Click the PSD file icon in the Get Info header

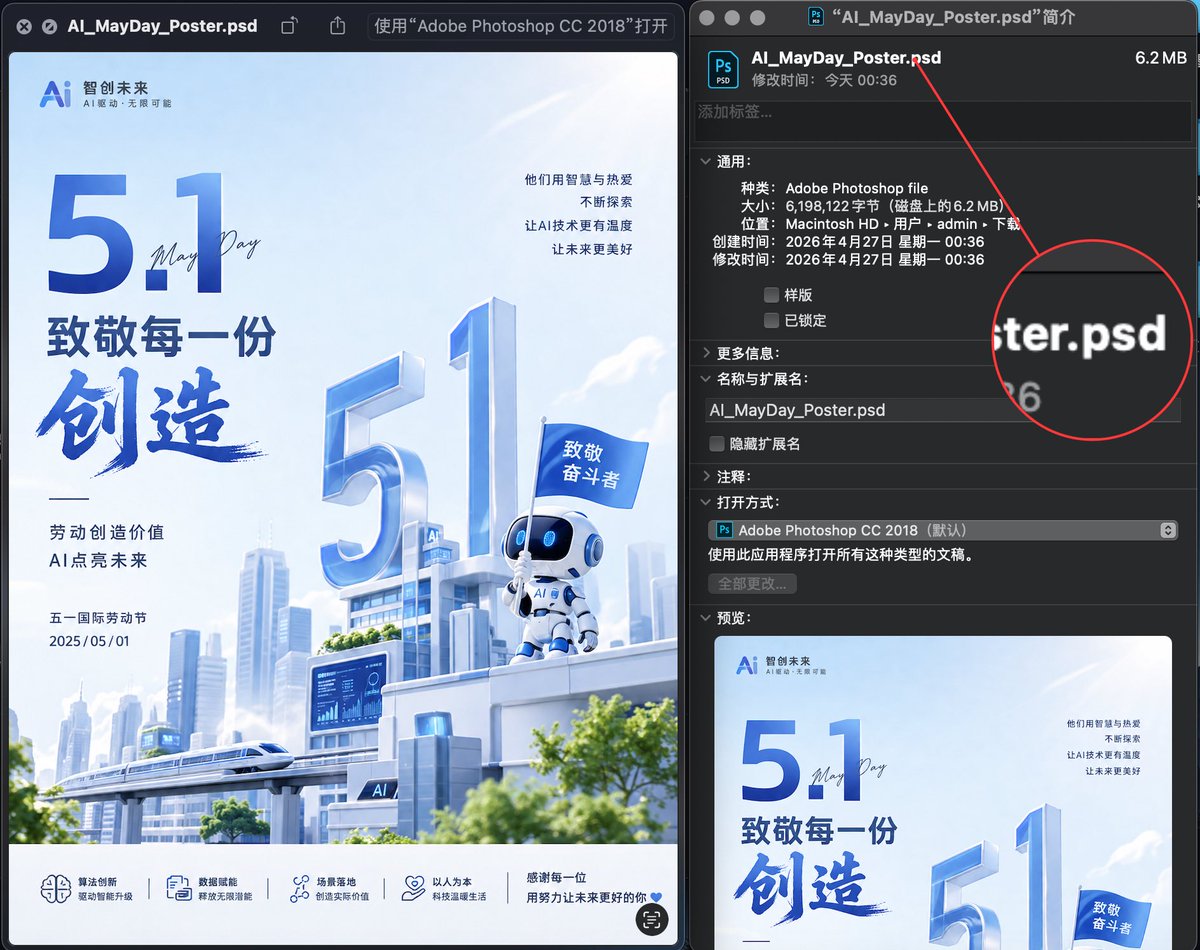click(x=722, y=68)
